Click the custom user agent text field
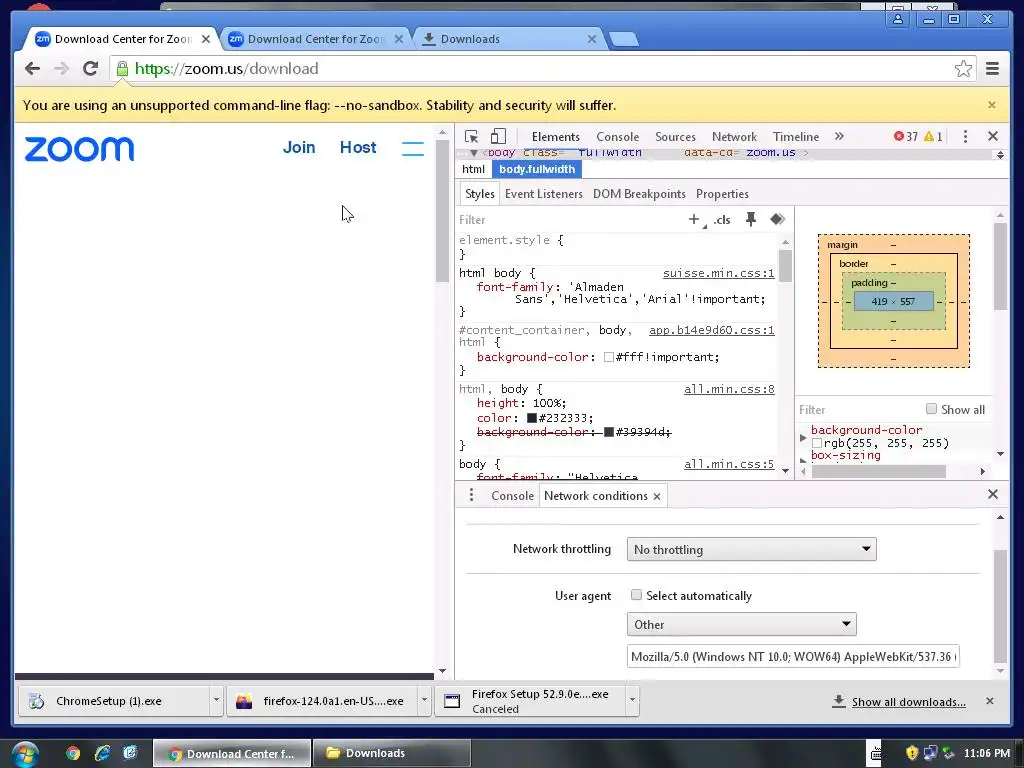Image resolution: width=1024 pixels, height=768 pixels. (793, 656)
